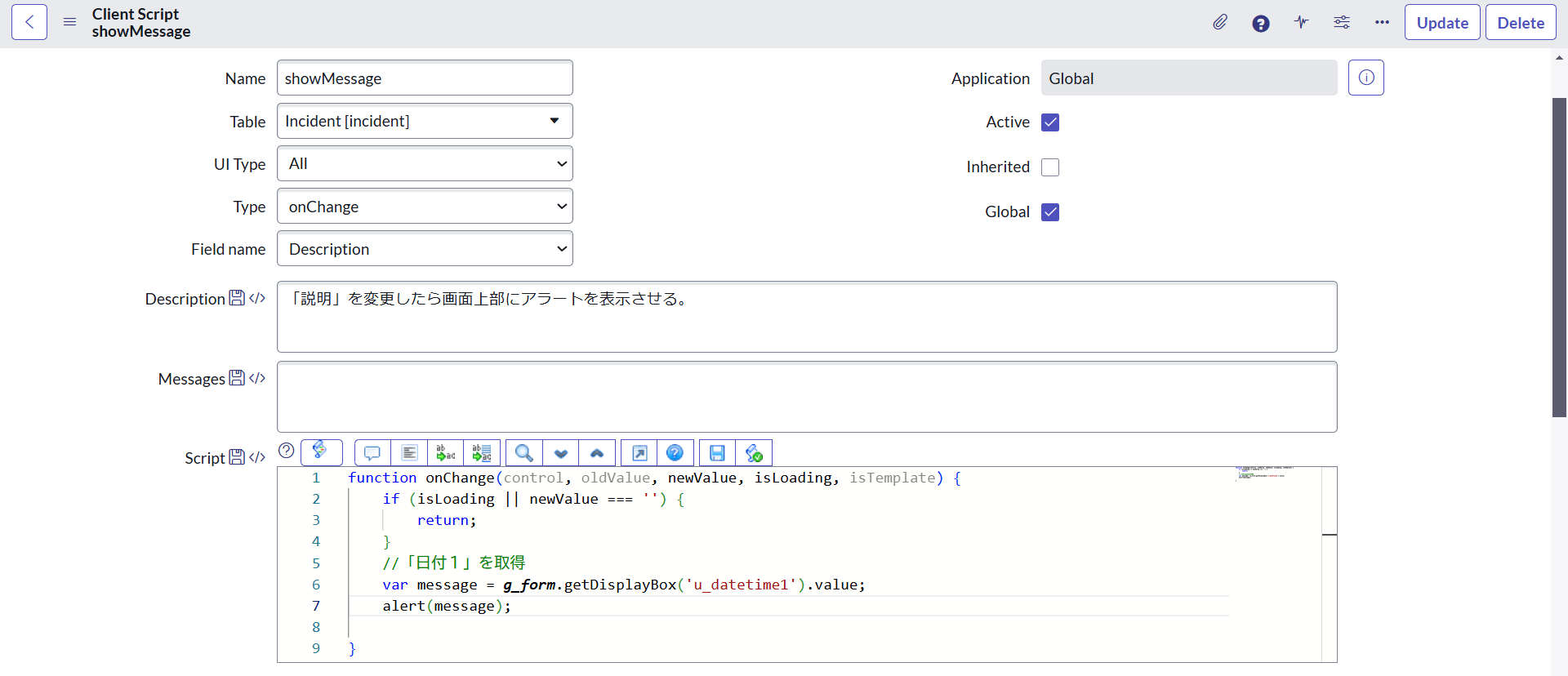Uncheck the Global checkbox
This screenshot has height=676, width=1568.
(x=1050, y=212)
